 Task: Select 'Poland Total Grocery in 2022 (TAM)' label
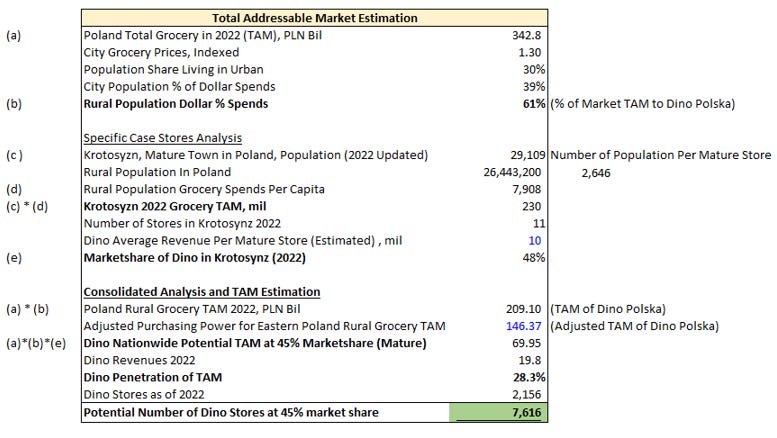(x=203, y=35)
